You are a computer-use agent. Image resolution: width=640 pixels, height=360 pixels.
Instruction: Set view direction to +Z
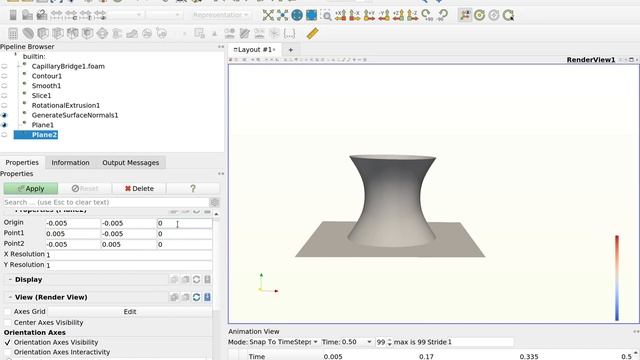tap(398, 16)
